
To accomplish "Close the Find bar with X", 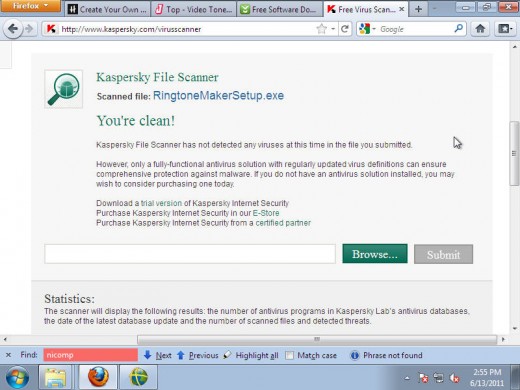I will 9,355.
